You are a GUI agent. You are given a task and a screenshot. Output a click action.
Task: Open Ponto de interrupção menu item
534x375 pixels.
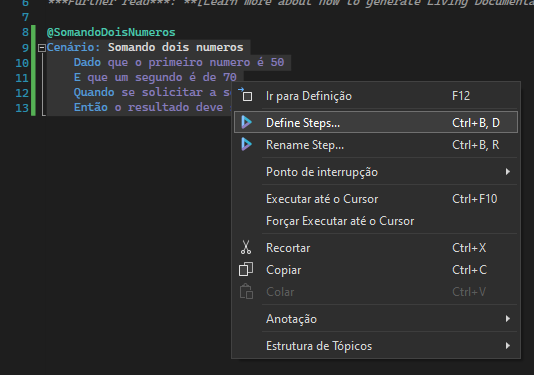376,172
